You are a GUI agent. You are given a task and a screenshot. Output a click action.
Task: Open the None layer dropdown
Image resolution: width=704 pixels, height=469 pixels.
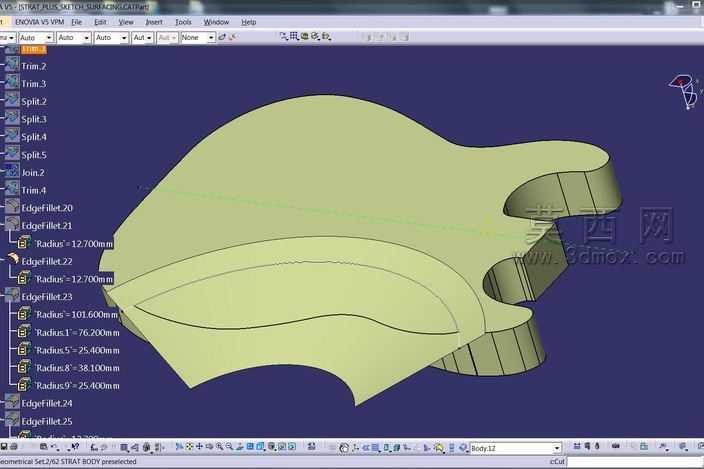point(198,38)
